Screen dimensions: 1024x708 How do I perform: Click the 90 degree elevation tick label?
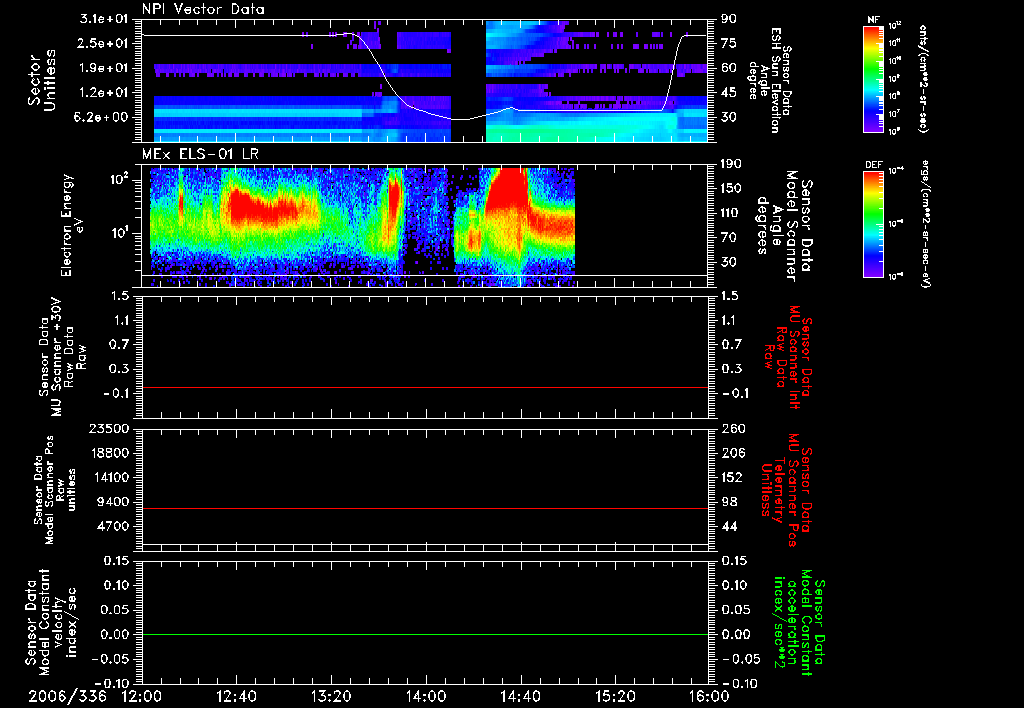729,19
